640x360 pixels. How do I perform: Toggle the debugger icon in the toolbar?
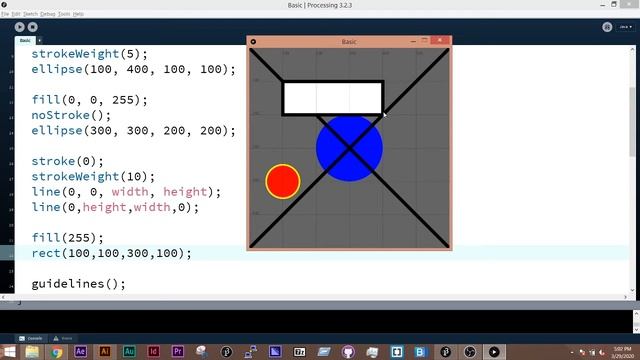coord(607,27)
